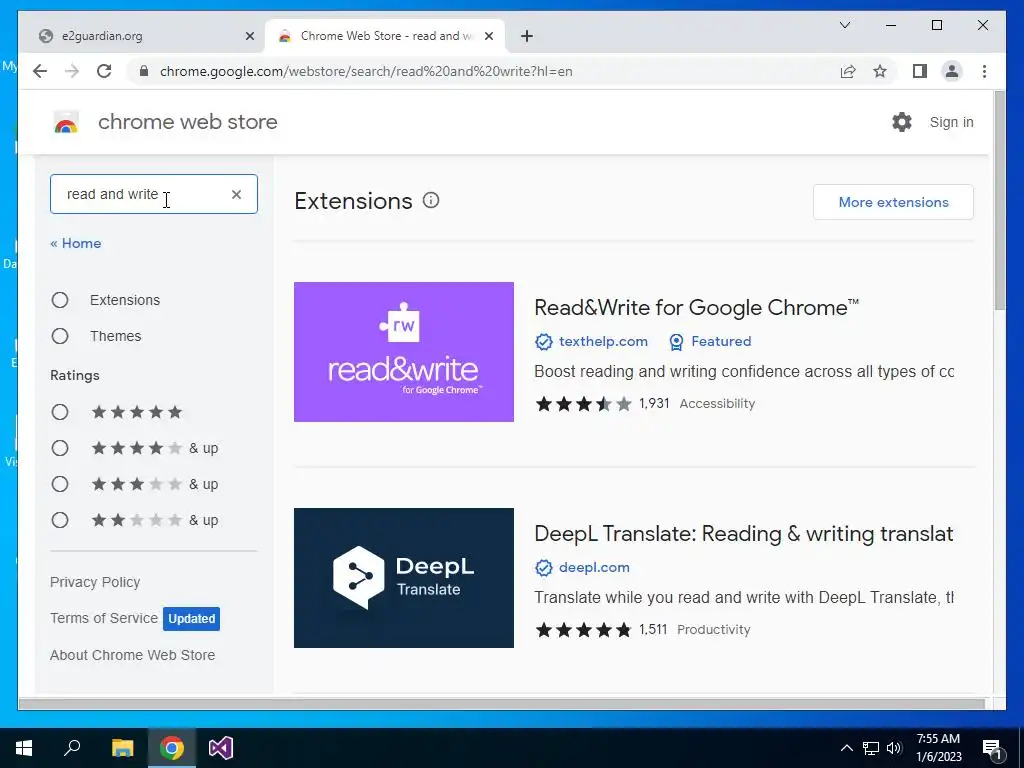1024x768 pixels.
Task: Open the notification center icon
Action: click(x=993, y=749)
